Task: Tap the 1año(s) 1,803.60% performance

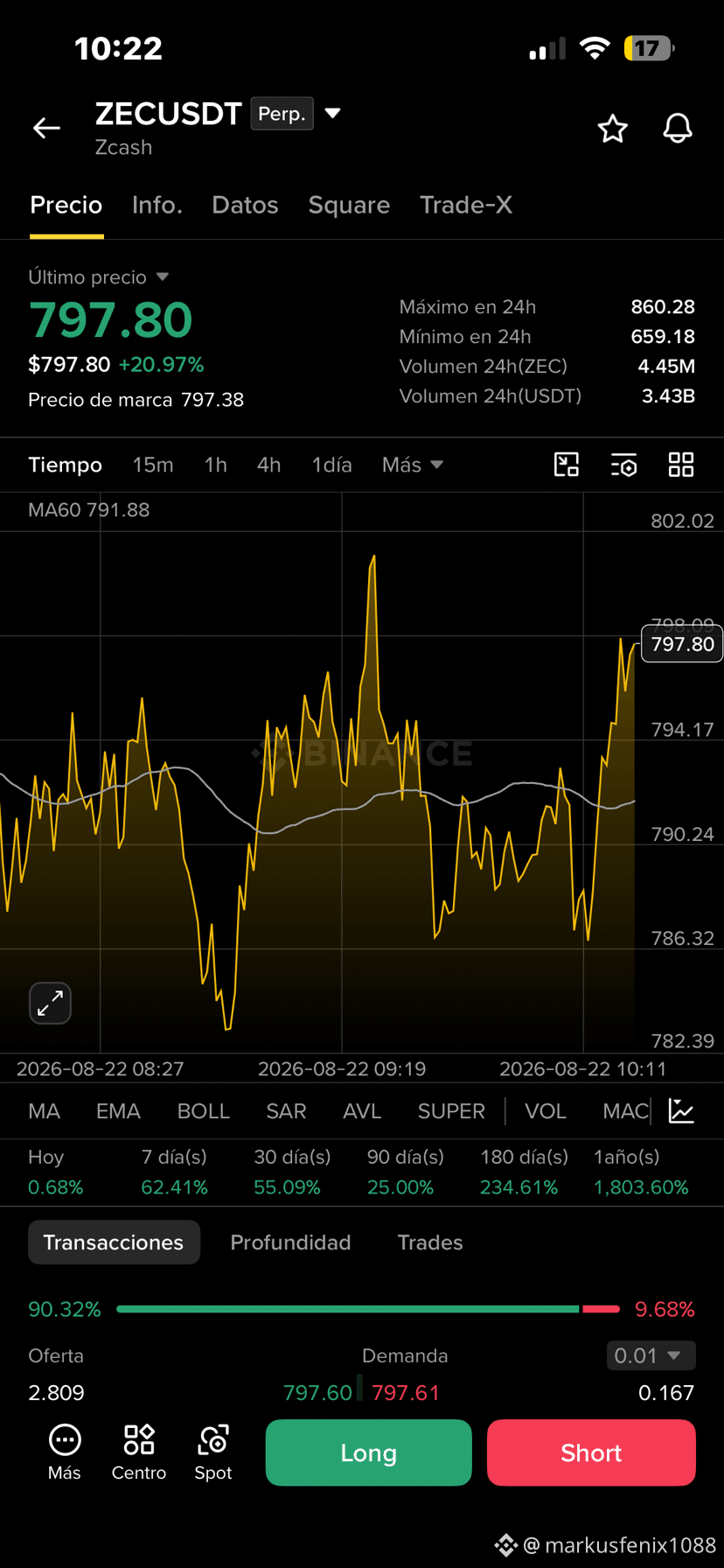Action: coord(641,1172)
